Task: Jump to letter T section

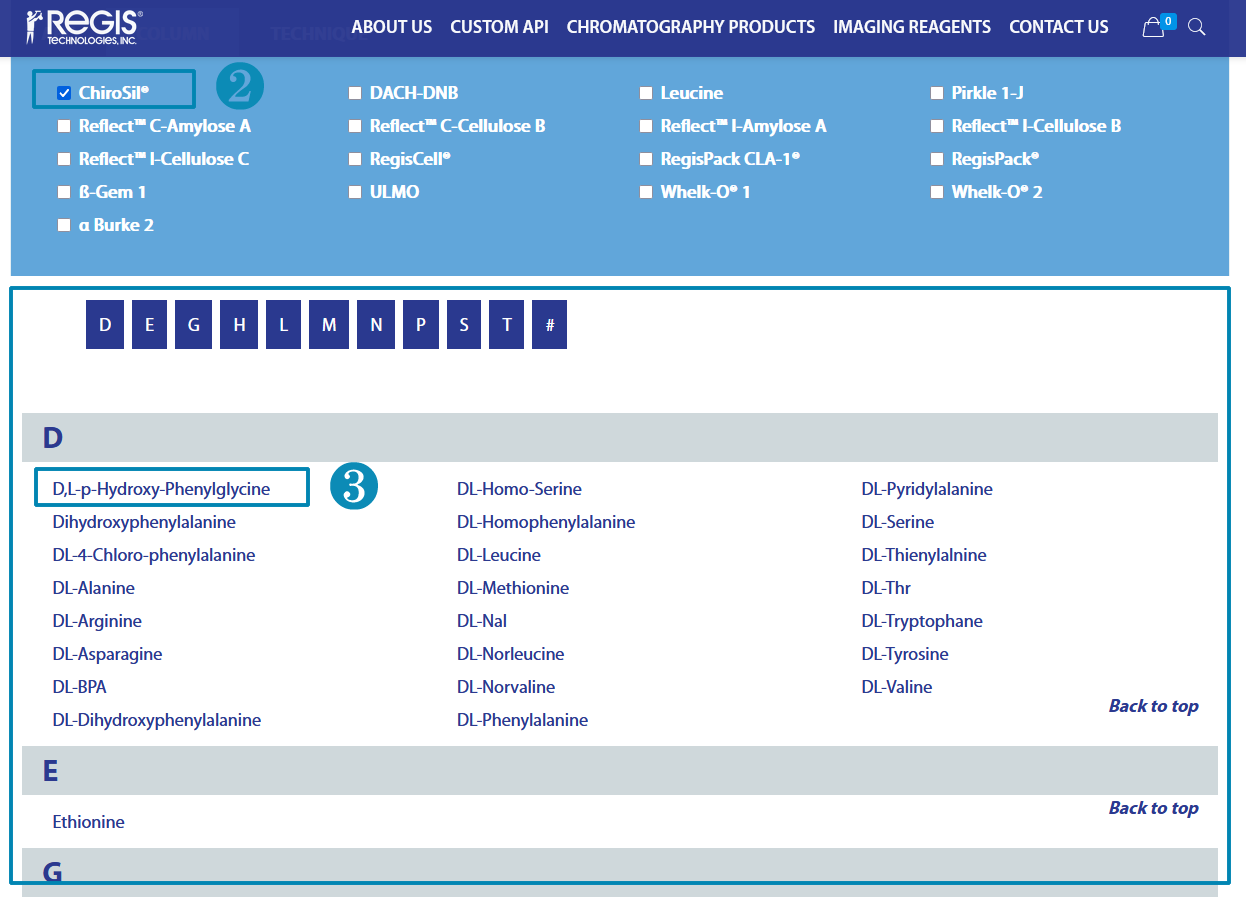Action: pos(507,325)
